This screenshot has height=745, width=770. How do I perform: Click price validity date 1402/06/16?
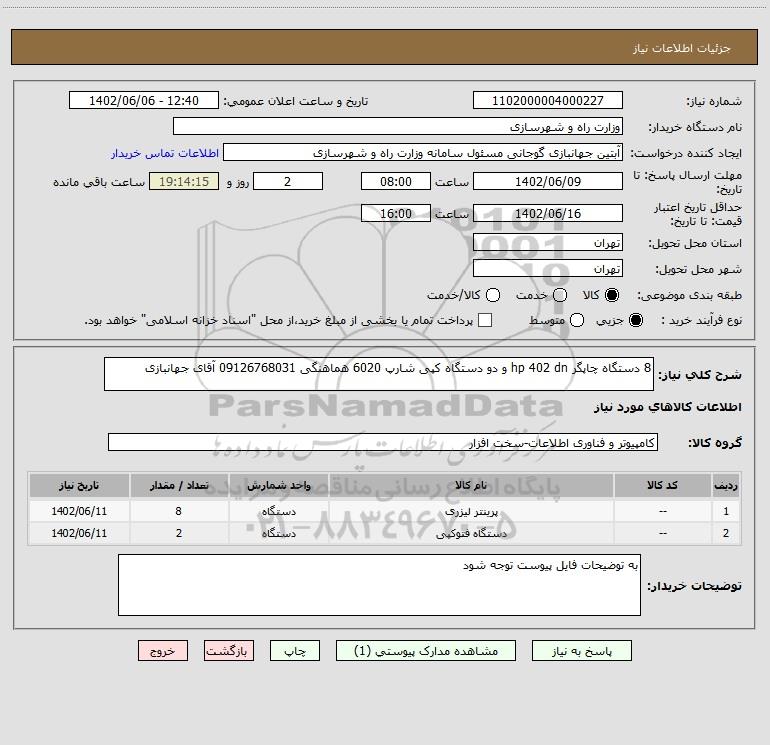(548, 213)
